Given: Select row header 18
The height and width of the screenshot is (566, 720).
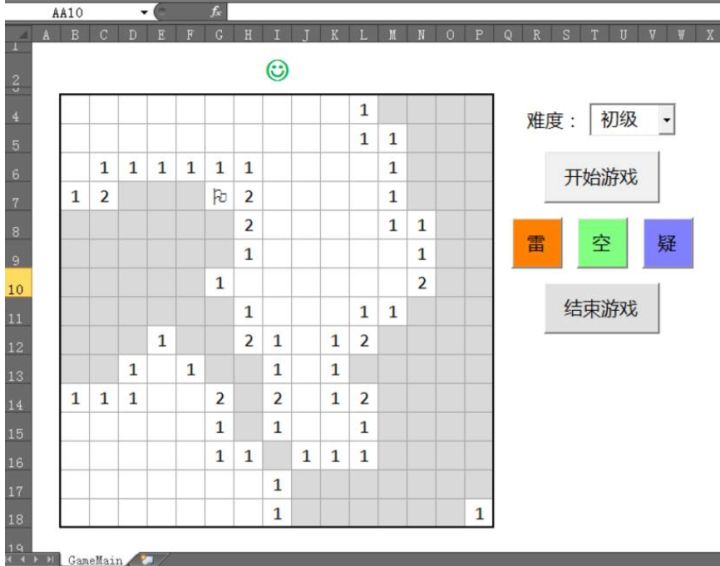Looking at the screenshot, I should 18,514.
